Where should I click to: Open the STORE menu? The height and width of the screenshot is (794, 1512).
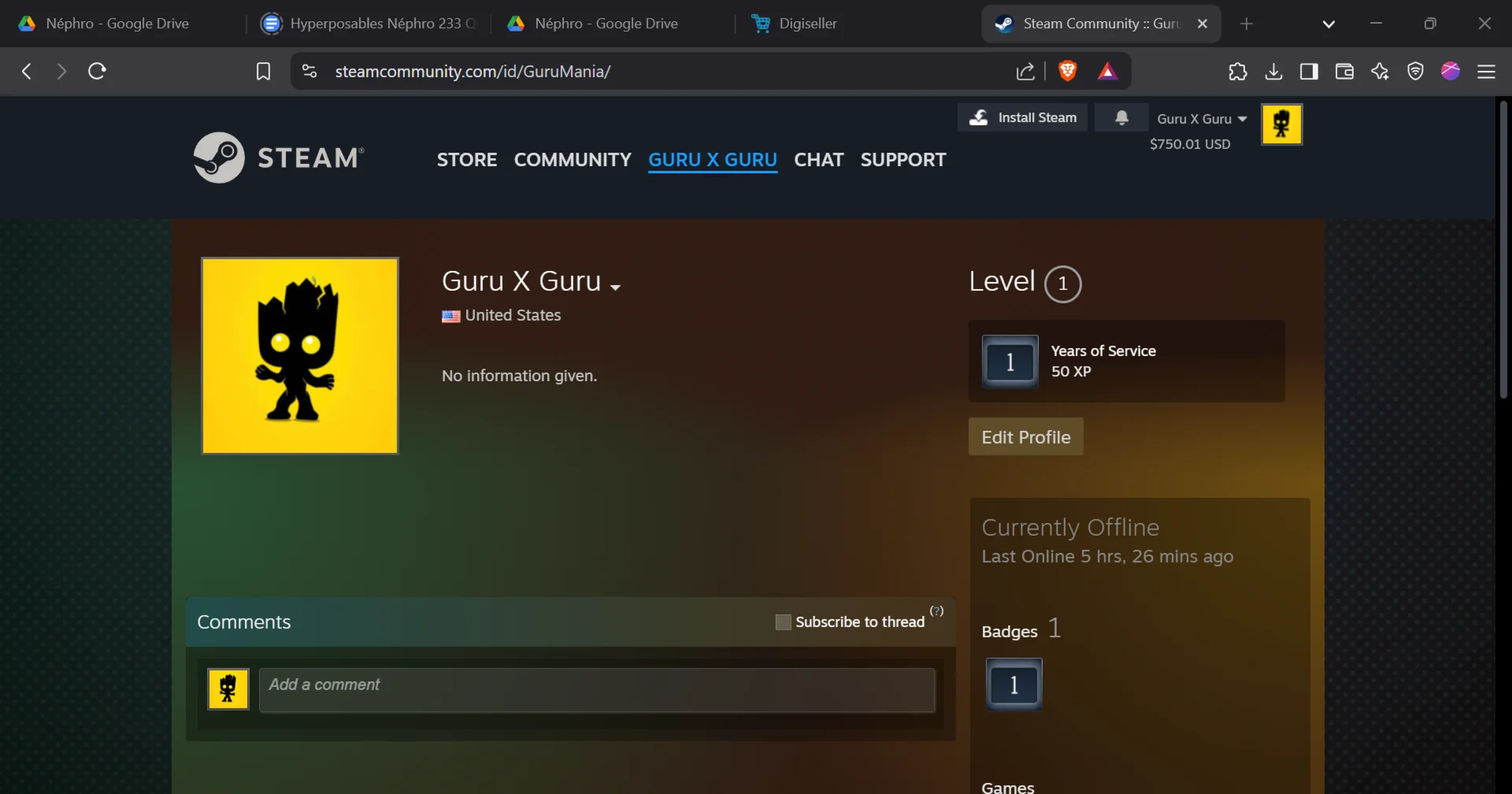click(x=467, y=160)
